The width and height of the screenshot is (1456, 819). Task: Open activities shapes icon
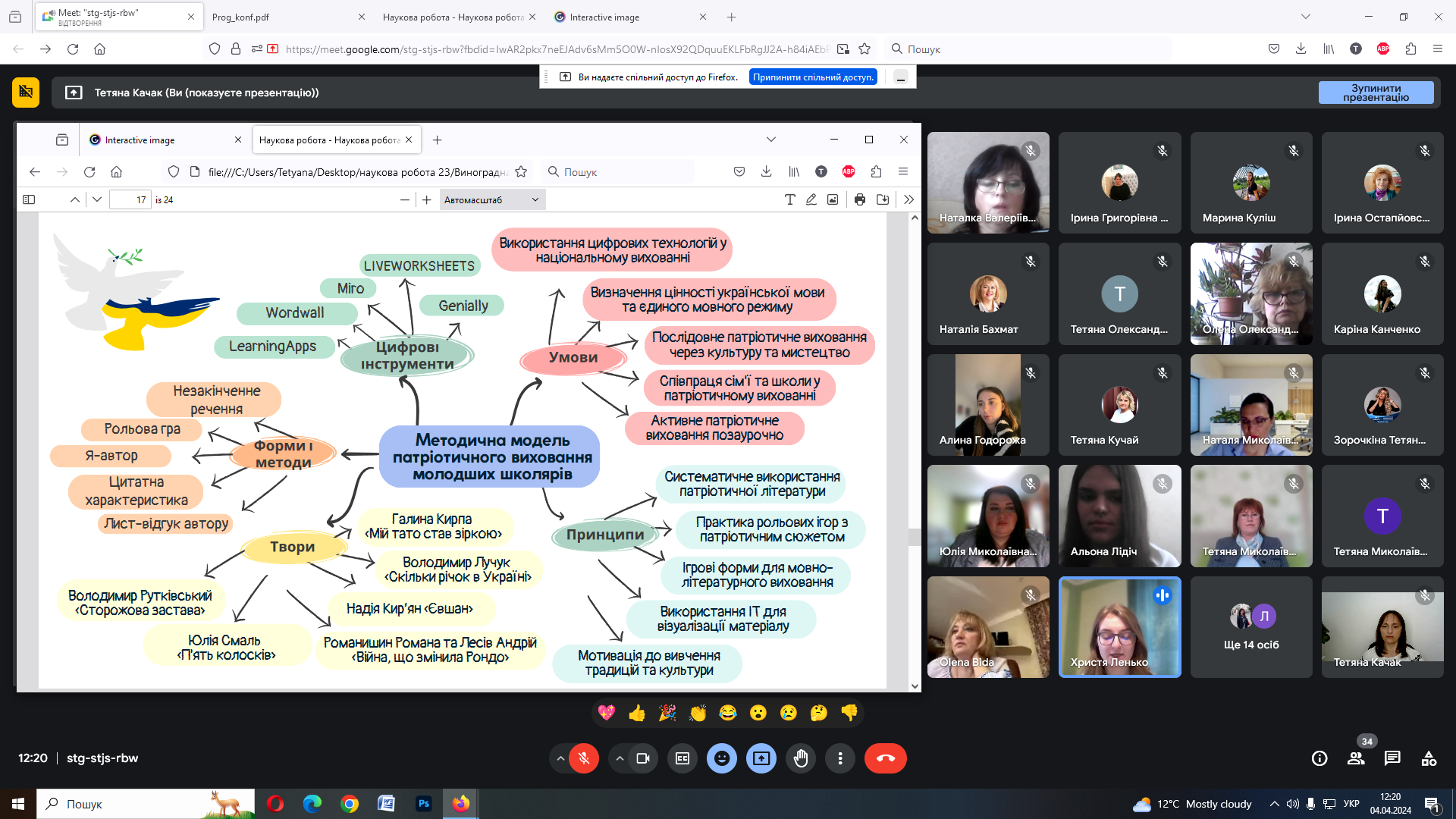[1429, 758]
